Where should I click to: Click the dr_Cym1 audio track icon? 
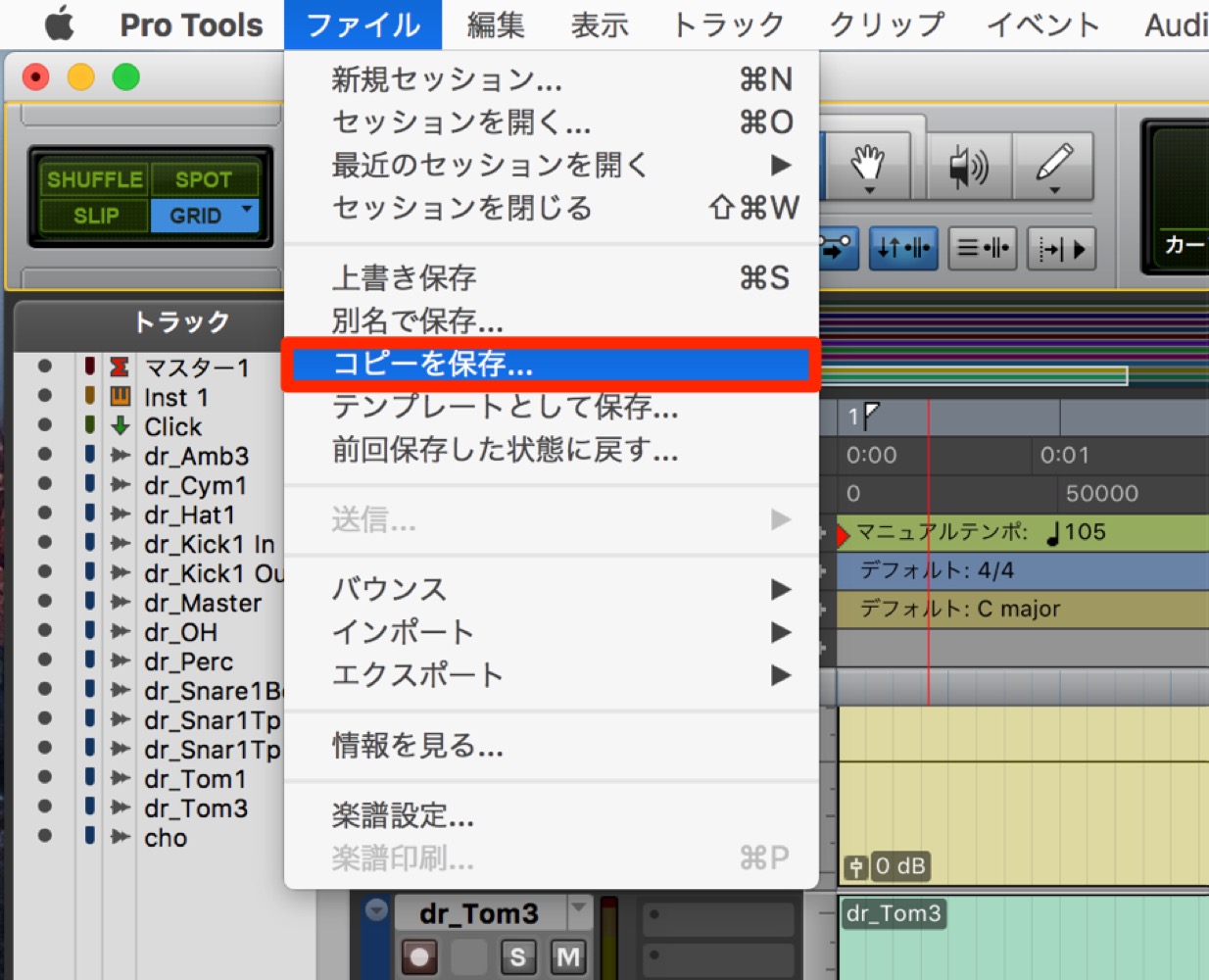120,484
